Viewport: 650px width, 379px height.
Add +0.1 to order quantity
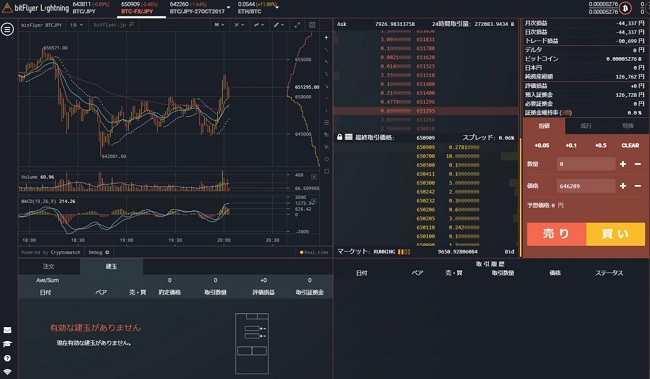point(571,145)
